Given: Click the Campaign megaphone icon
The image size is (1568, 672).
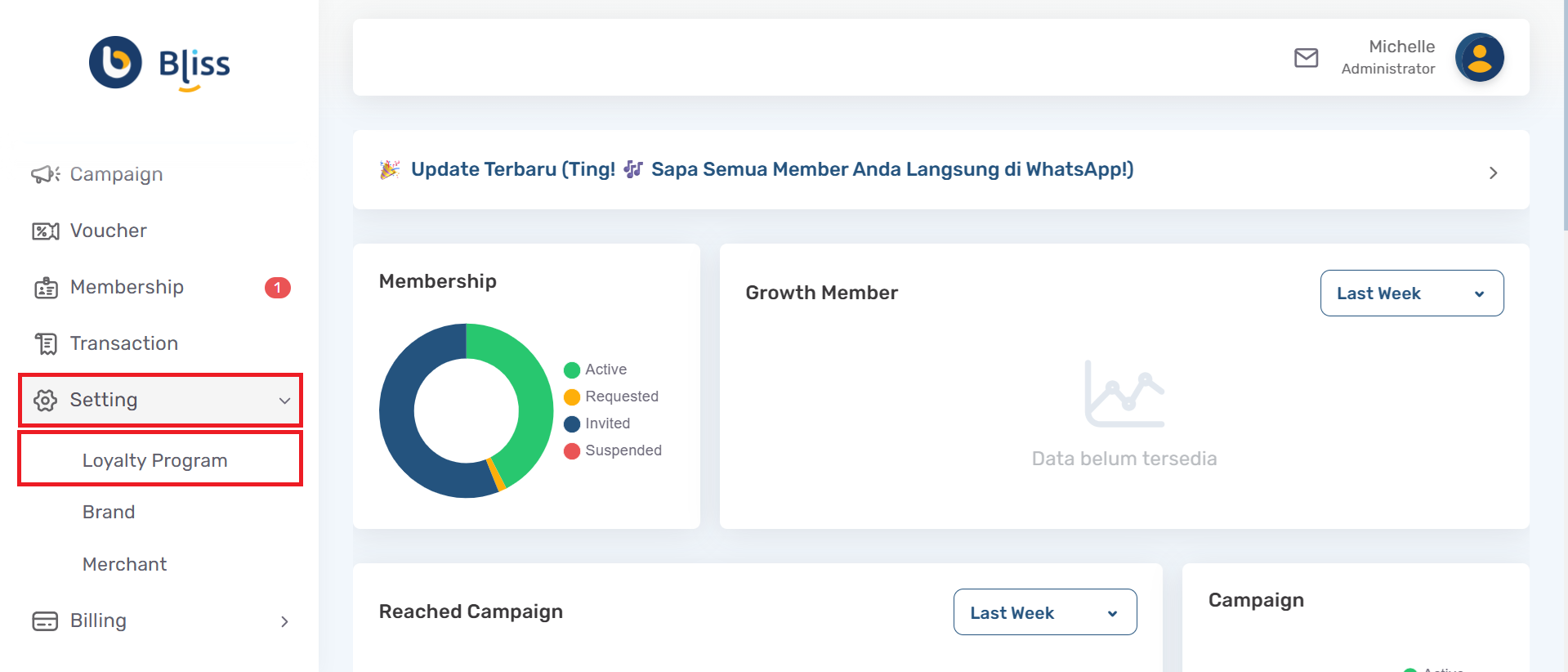Looking at the screenshot, I should click(45, 174).
